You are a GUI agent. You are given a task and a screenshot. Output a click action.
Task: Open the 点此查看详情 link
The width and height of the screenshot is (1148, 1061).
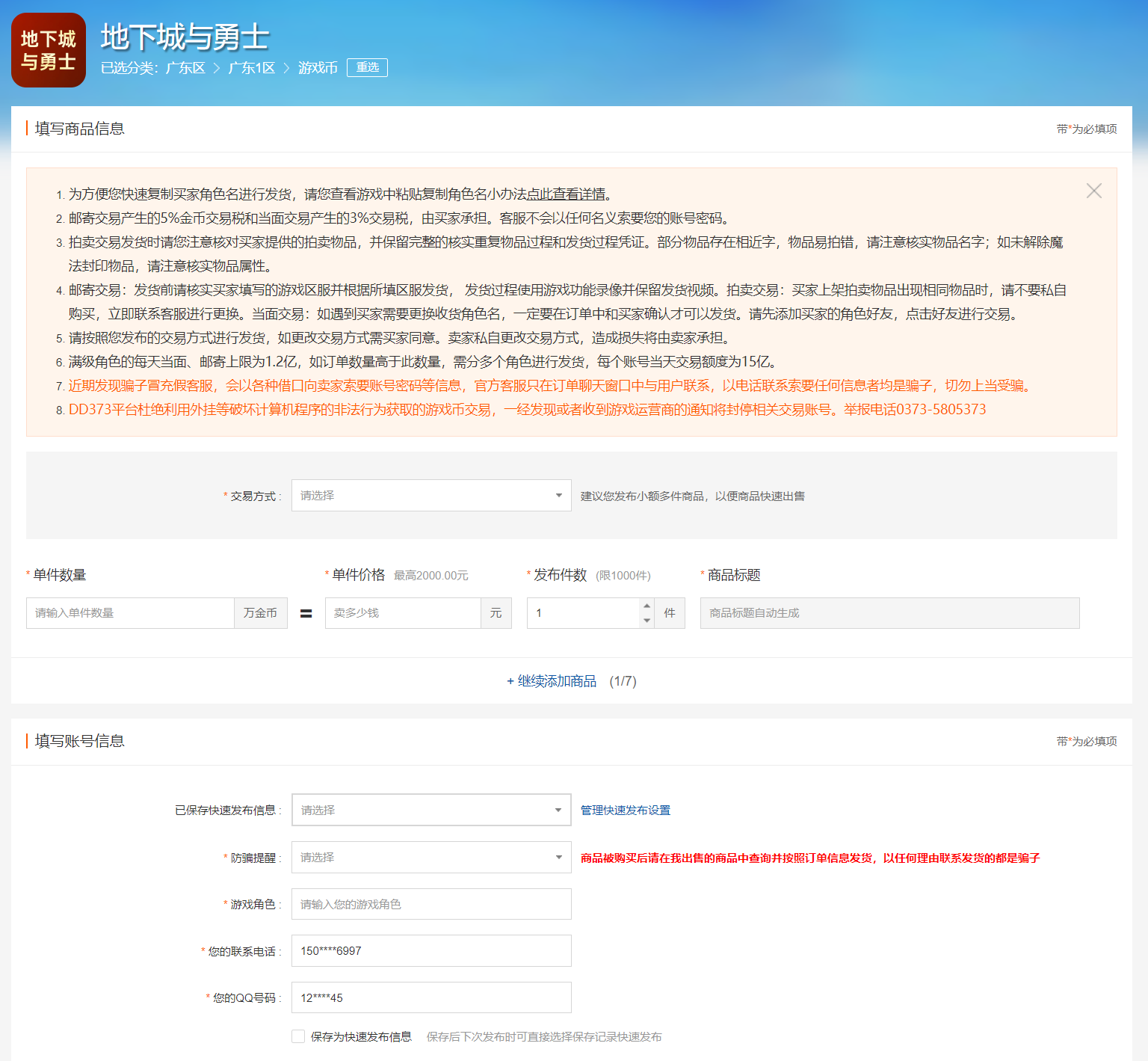pos(567,194)
